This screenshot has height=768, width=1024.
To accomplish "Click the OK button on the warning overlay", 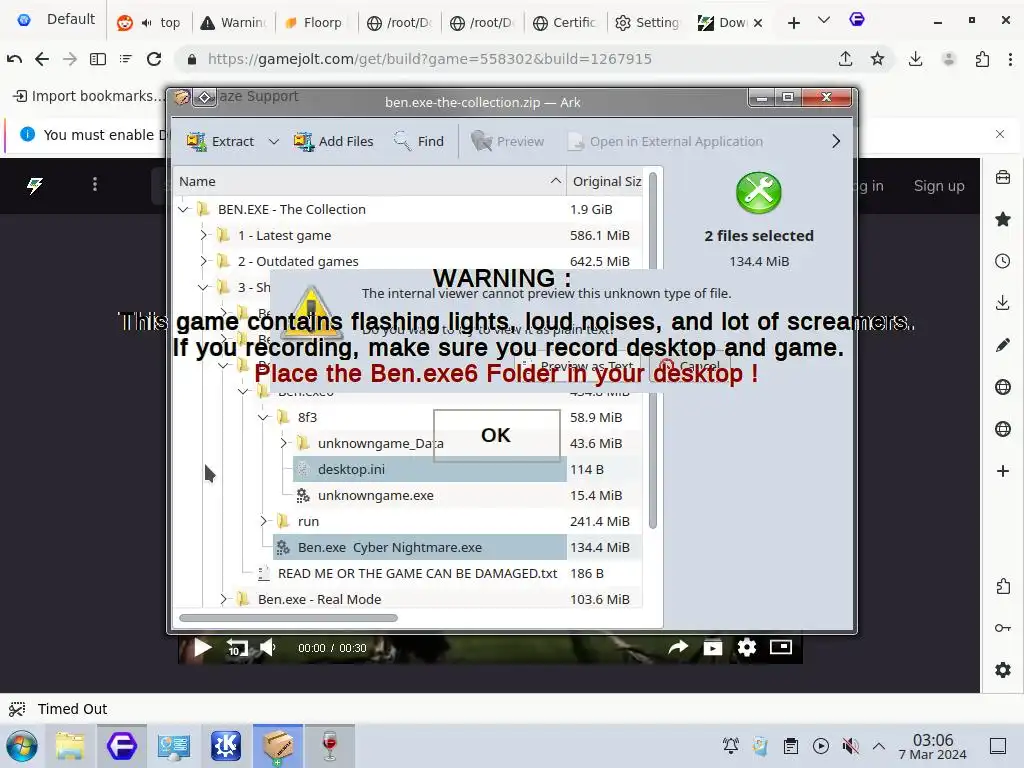I will coord(496,435).
